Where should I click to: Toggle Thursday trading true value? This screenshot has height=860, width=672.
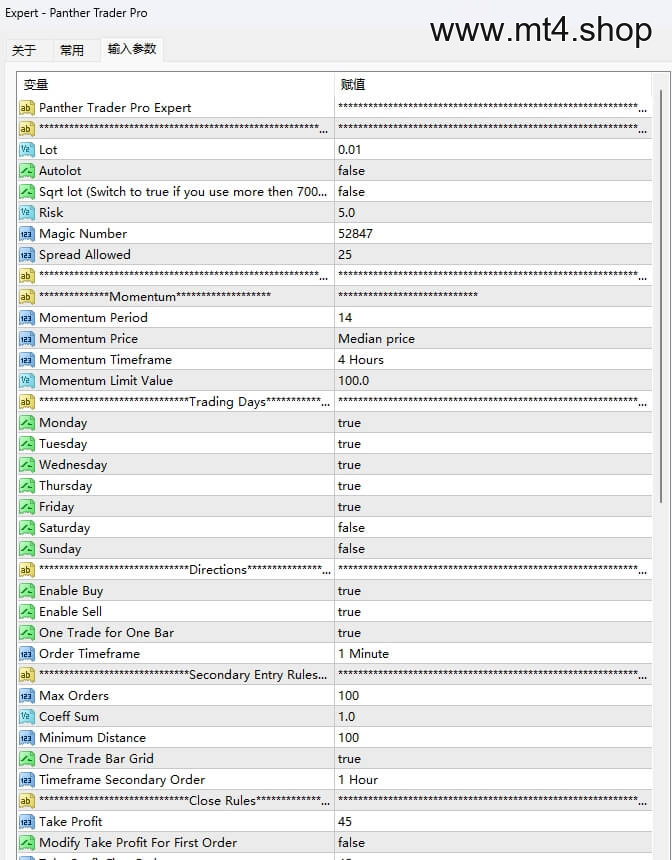[x=349, y=486]
